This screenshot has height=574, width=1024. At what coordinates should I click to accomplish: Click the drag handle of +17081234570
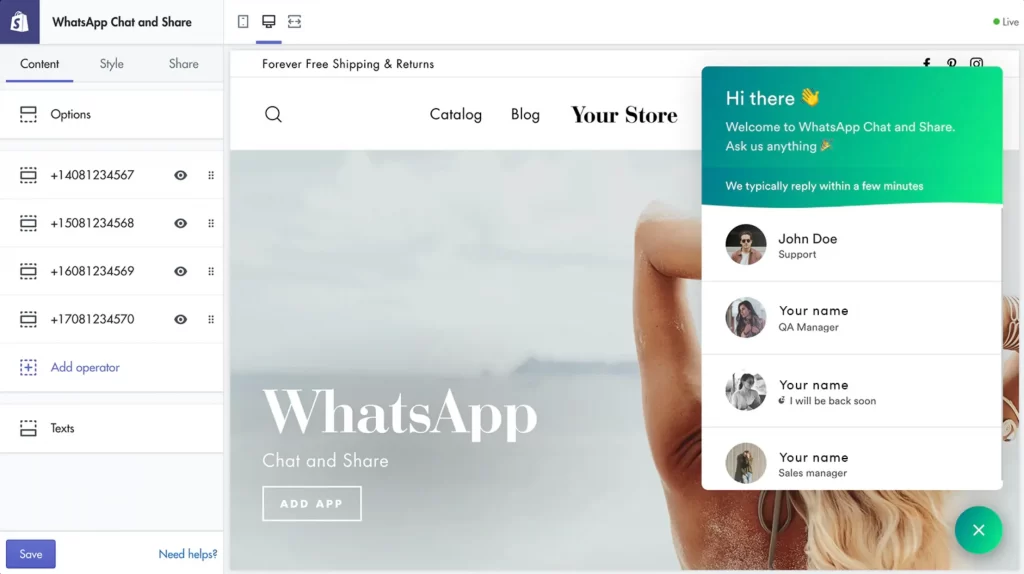tap(211, 319)
